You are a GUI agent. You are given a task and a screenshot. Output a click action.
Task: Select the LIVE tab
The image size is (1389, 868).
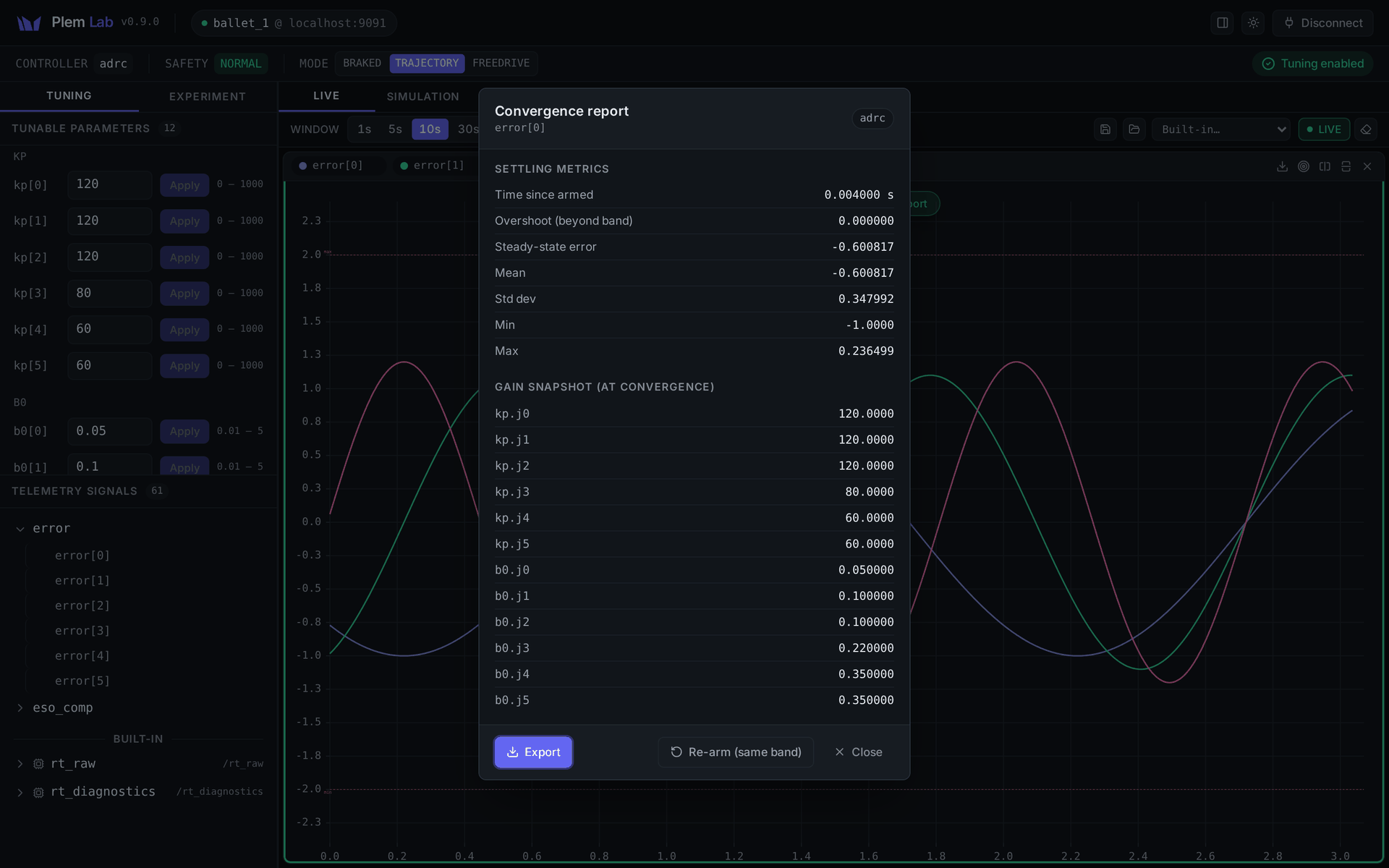pos(326,96)
